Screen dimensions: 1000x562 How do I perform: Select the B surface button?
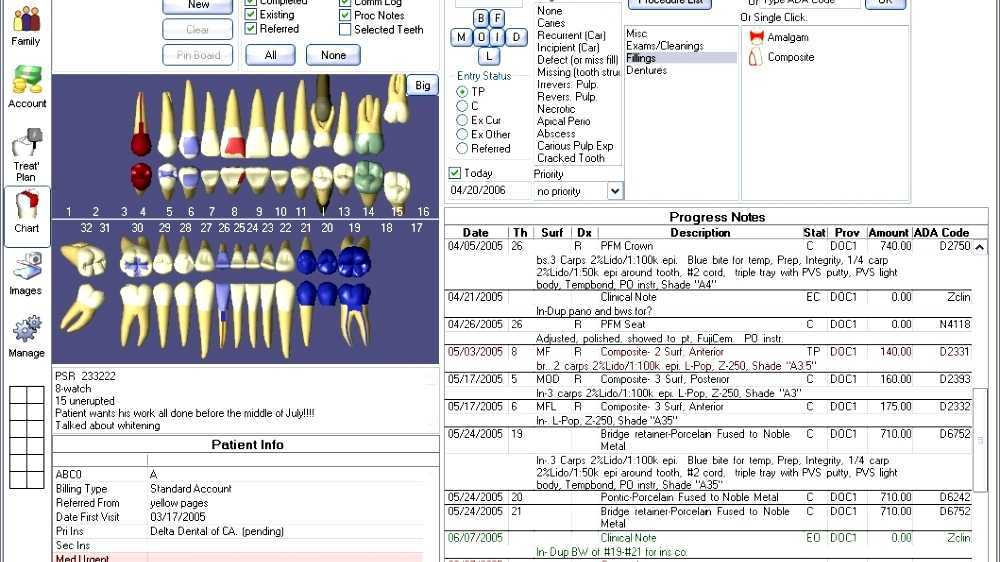(x=480, y=18)
